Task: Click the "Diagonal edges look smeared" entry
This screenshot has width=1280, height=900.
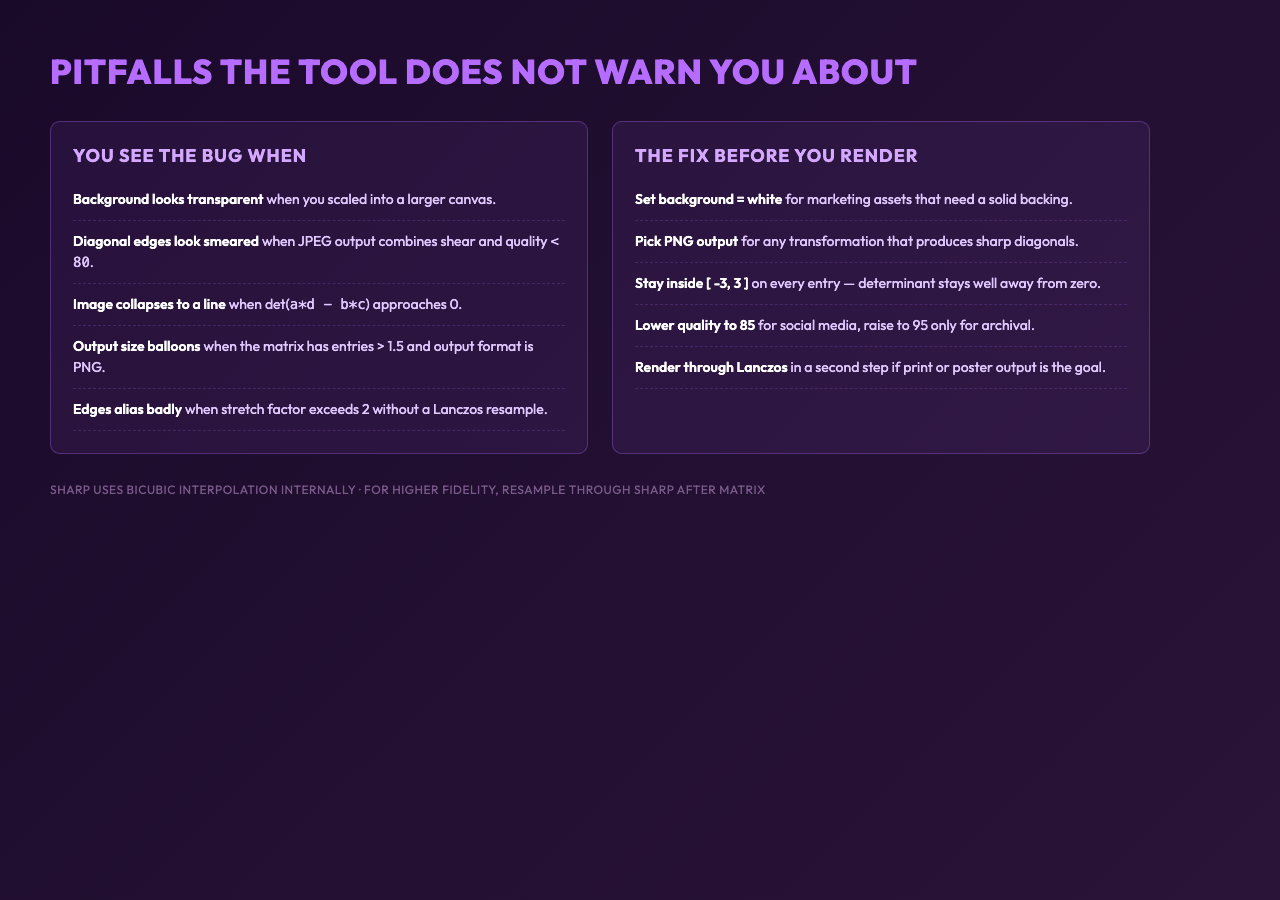Action: [x=319, y=252]
